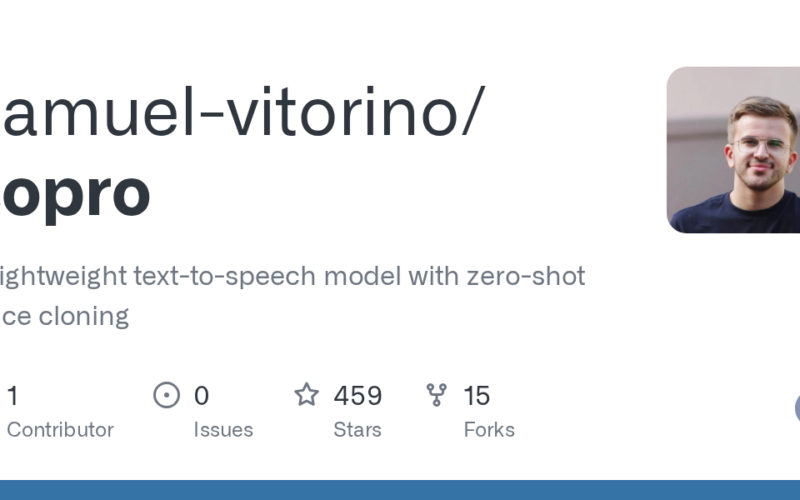The width and height of the screenshot is (800, 500).
Task: Select the 'Contributor' label
Action: 60,430
